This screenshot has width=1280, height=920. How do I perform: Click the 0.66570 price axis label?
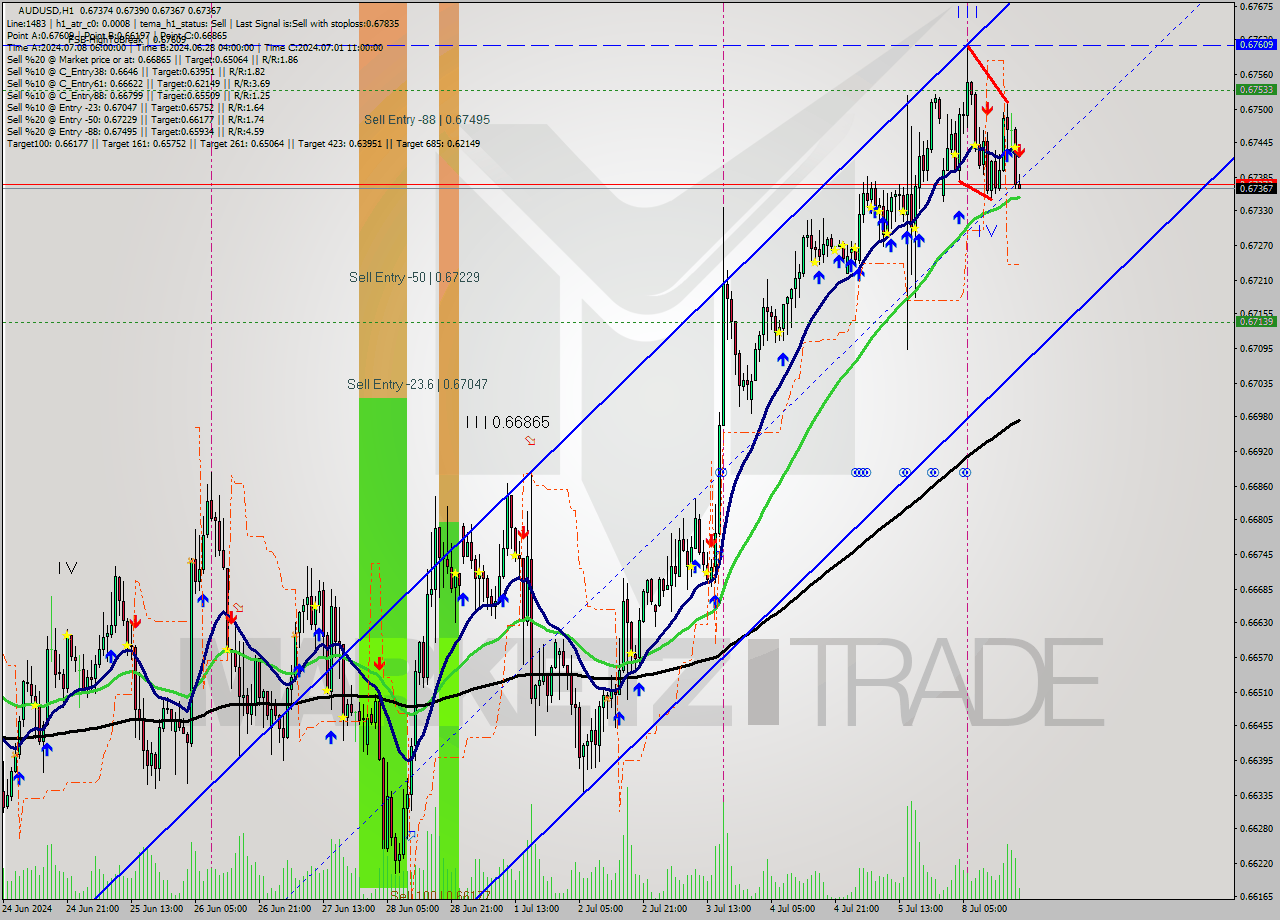pos(1257,657)
